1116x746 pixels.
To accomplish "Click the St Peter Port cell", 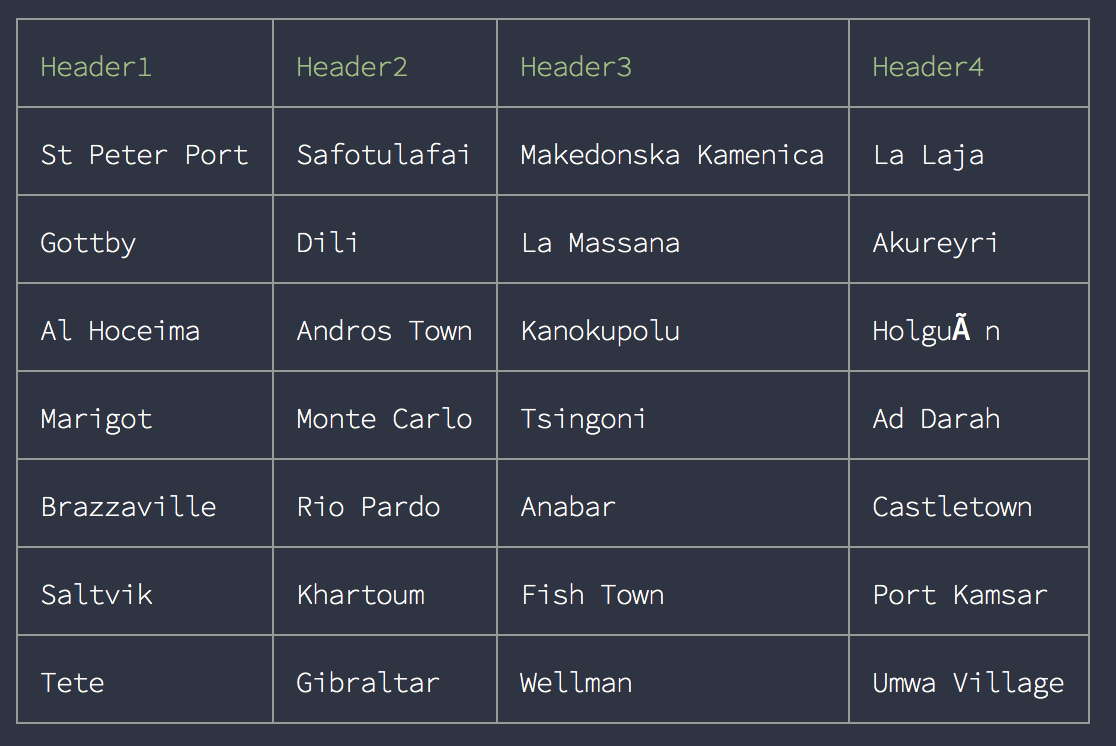I will pos(145,152).
